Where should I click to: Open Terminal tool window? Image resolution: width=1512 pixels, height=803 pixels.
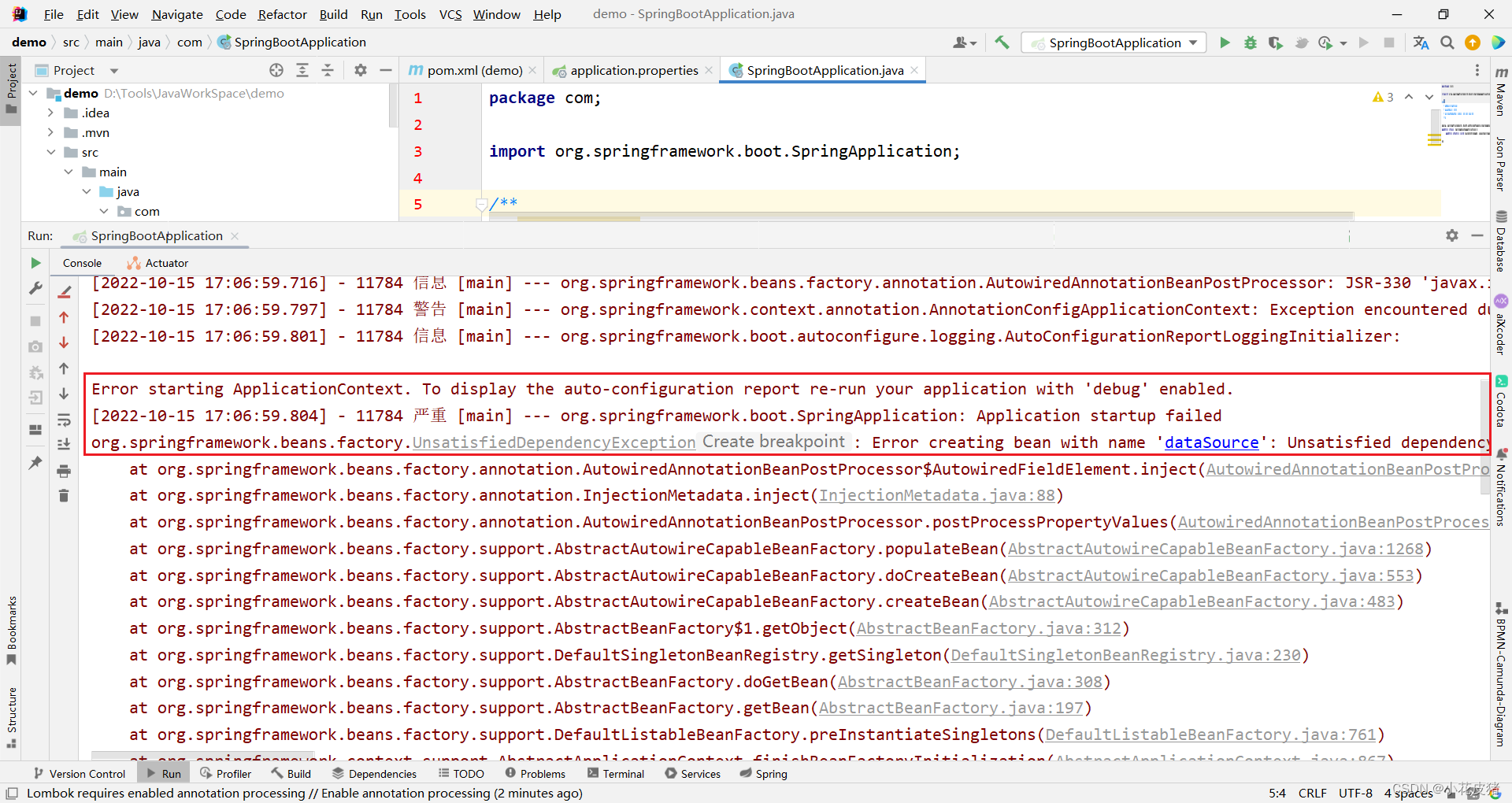pyautogui.click(x=615, y=774)
